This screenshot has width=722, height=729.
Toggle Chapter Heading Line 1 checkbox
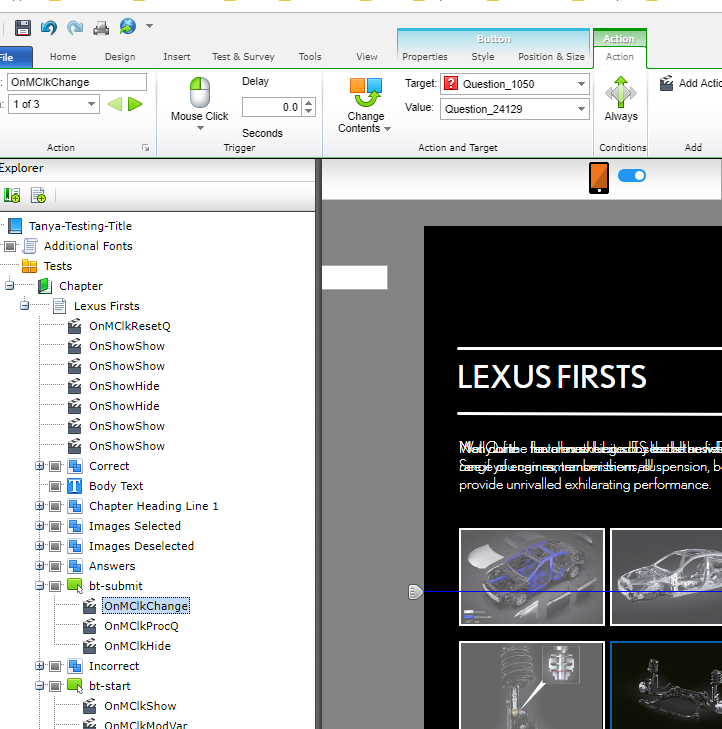coord(55,506)
